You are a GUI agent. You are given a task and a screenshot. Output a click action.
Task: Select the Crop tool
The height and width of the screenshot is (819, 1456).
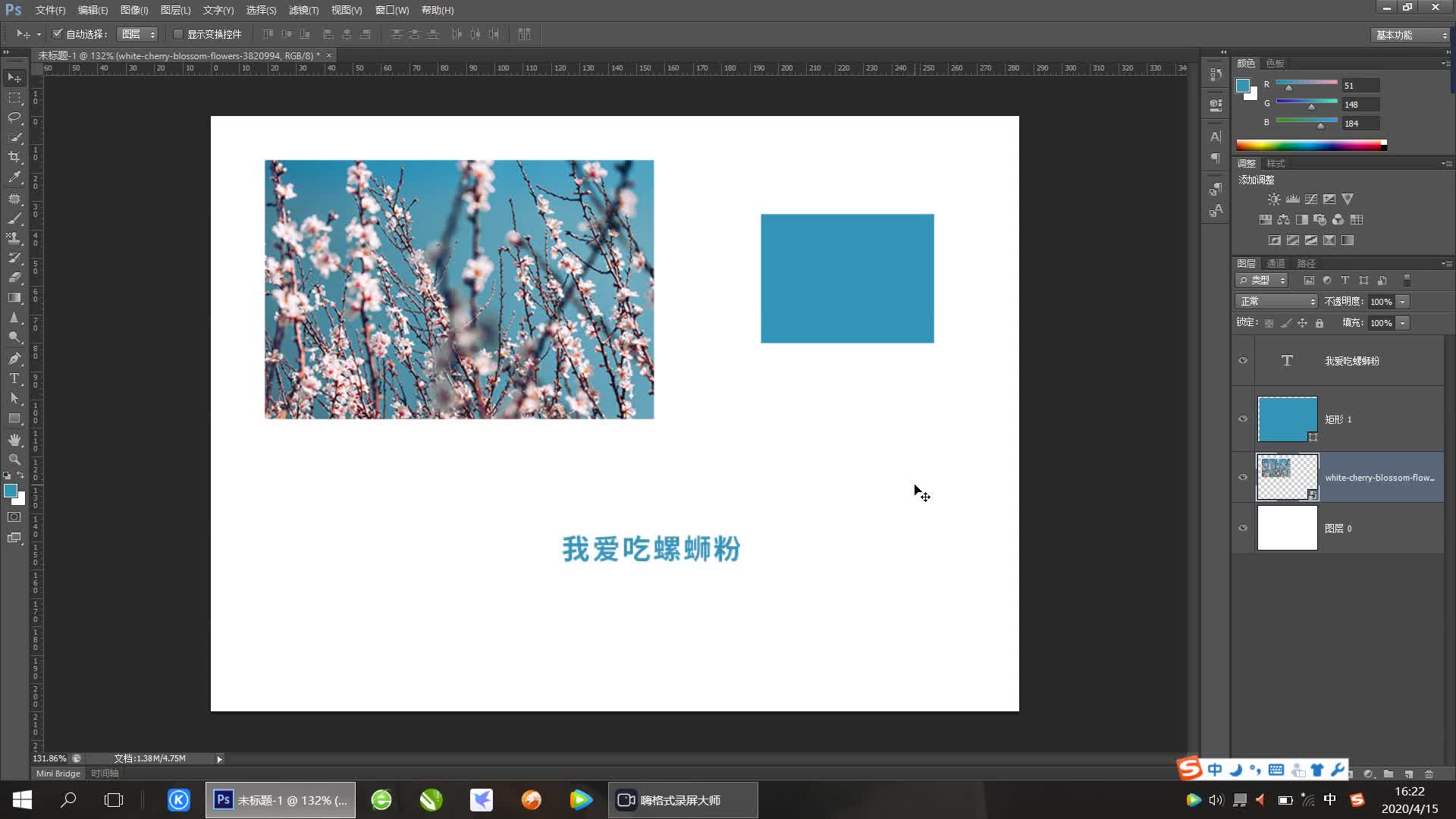pyautogui.click(x=14, y=157)
